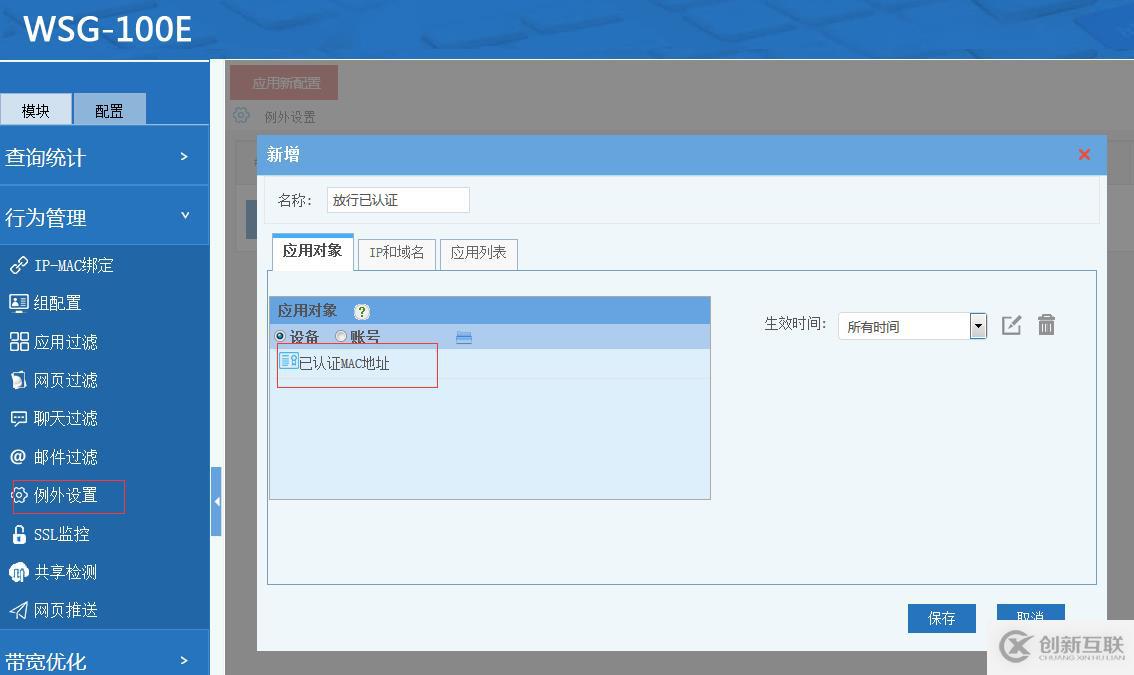
Task: Switch to the 应用对象 tab
Action: [312, 252]
